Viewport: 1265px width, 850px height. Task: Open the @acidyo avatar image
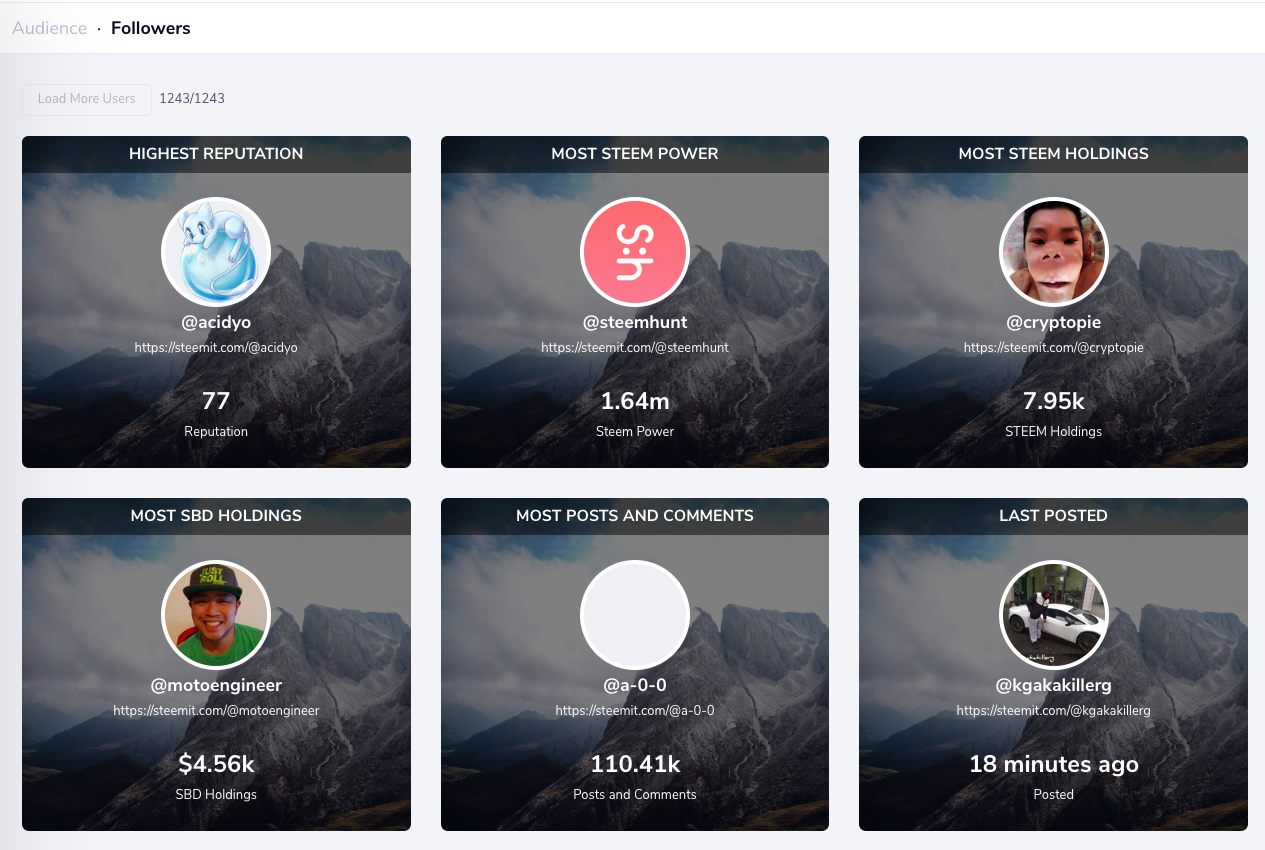click(x=216, y=252)
